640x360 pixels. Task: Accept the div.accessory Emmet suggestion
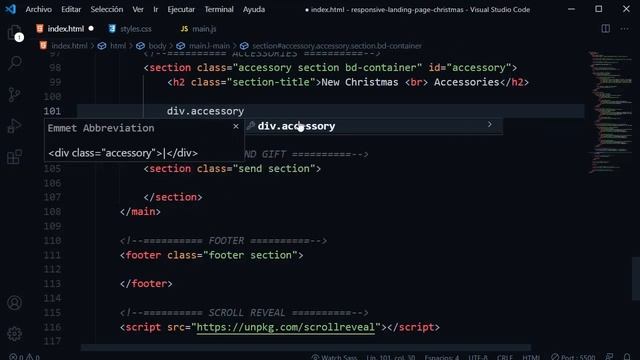[373, 126]
